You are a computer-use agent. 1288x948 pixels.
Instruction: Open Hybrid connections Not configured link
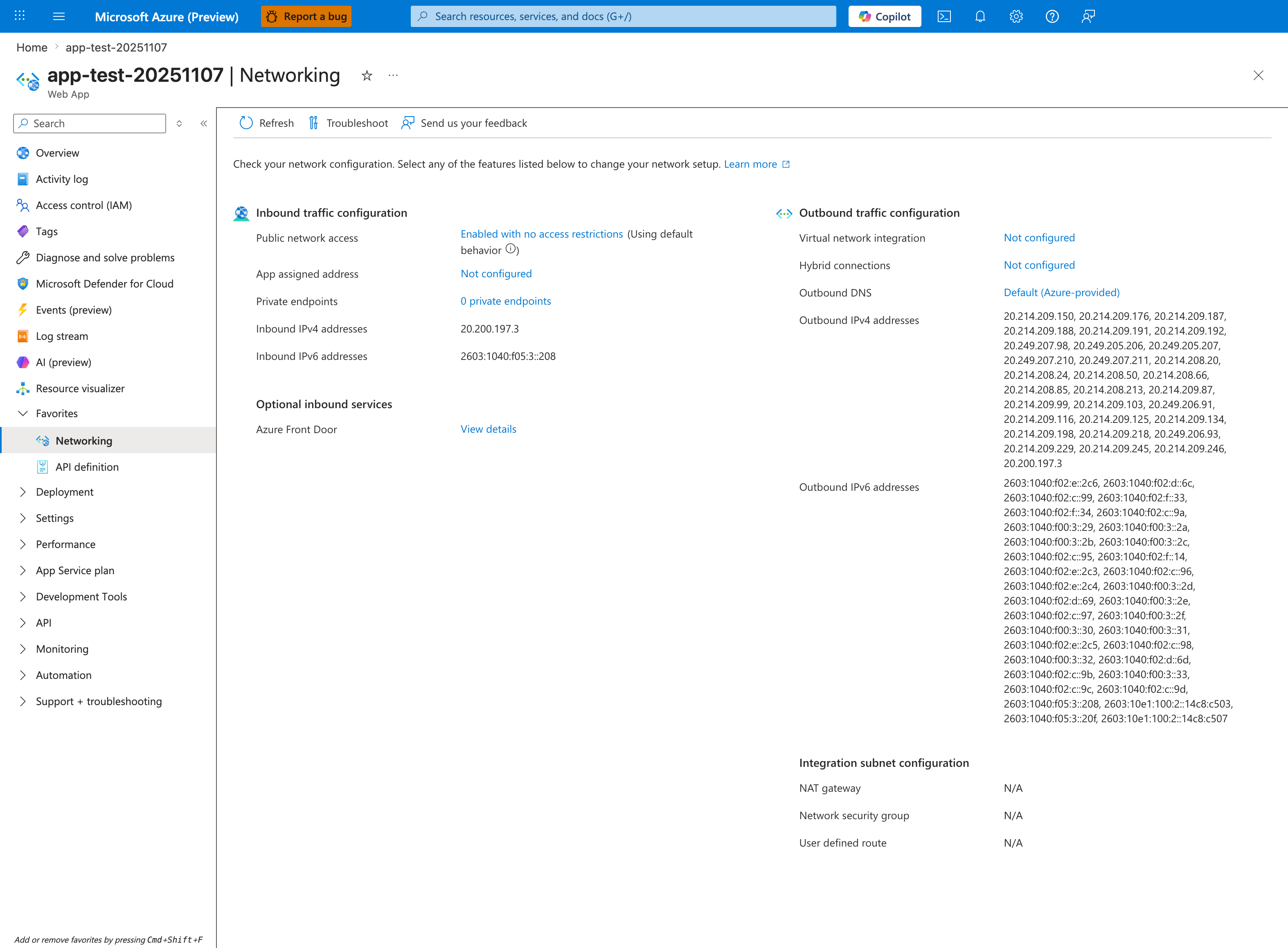(x=1039, y=265)
